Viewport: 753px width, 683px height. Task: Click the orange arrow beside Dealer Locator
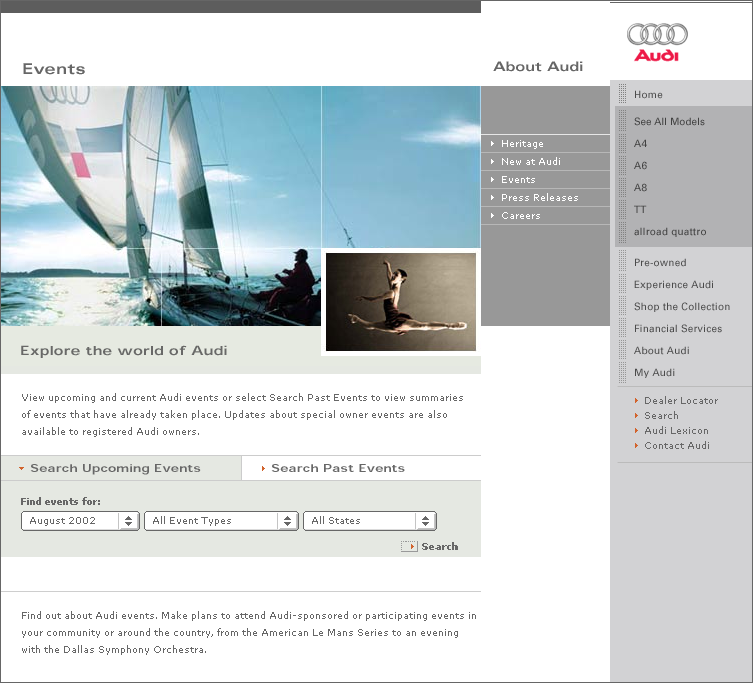click(636, 400)
